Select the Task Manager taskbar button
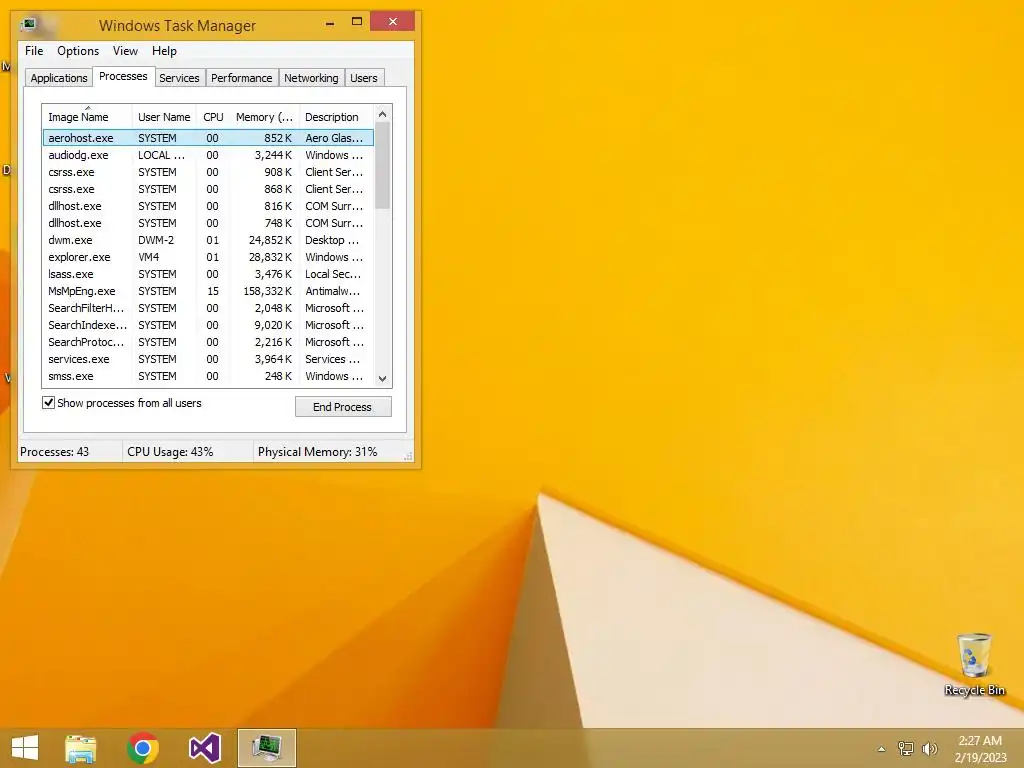This screenshot has width=1024, height=768. (x=266, y=748)
